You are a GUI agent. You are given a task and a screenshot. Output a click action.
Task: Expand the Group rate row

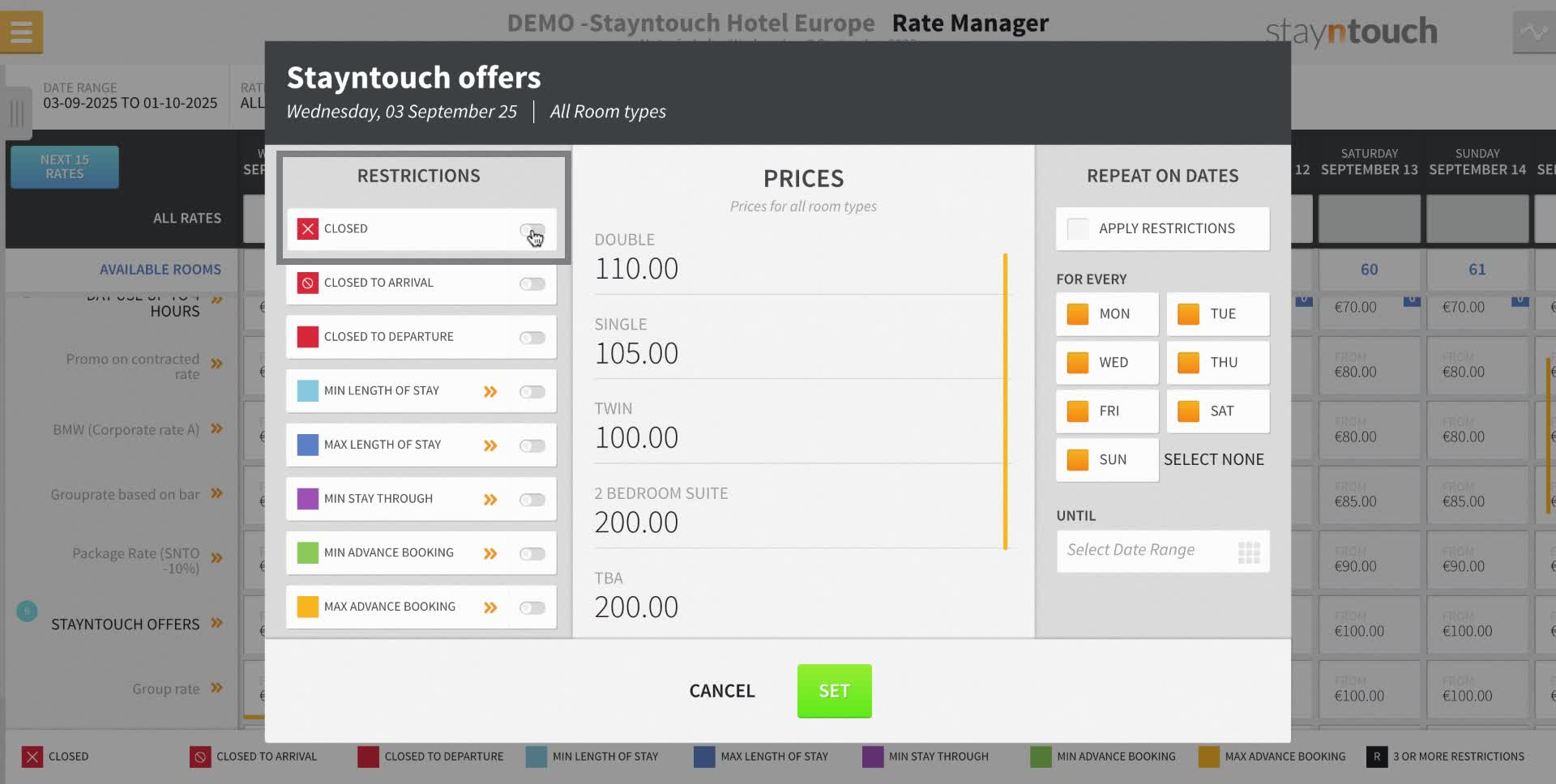click(x=216, y=688)
